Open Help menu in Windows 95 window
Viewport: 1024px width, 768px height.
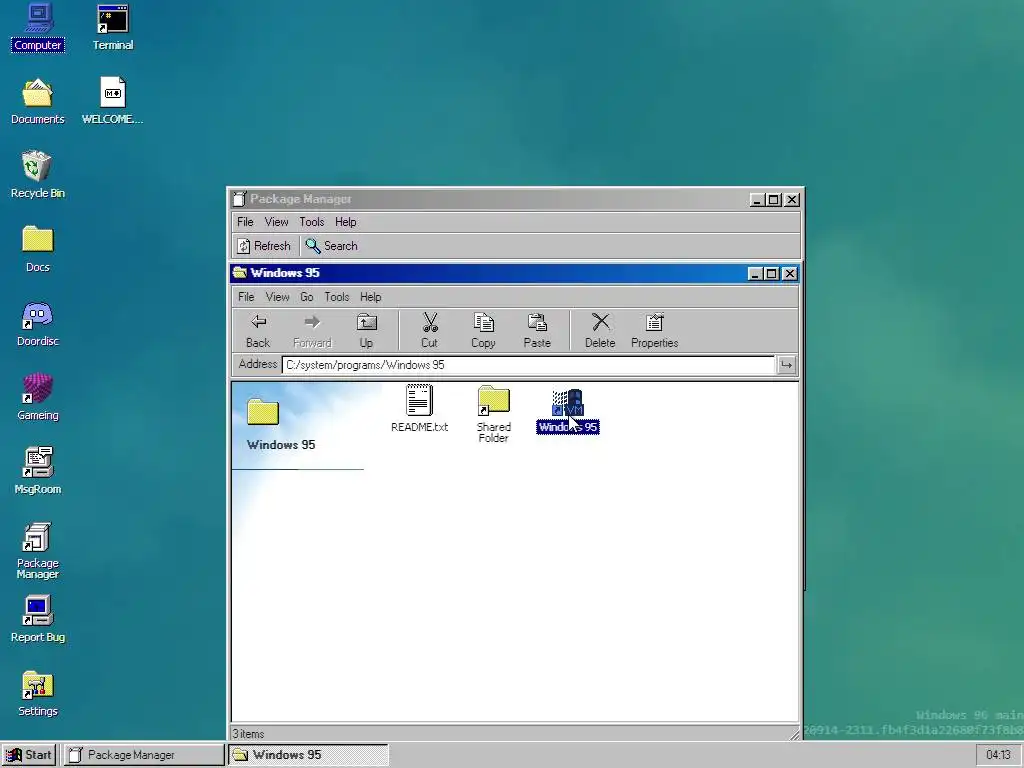pos(370,296)
